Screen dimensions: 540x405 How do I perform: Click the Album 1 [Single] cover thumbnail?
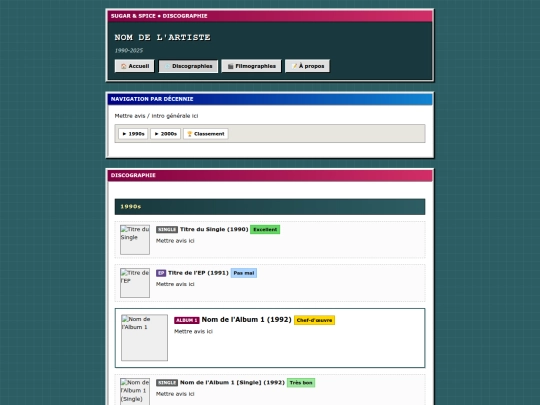[x=135, y=392]
